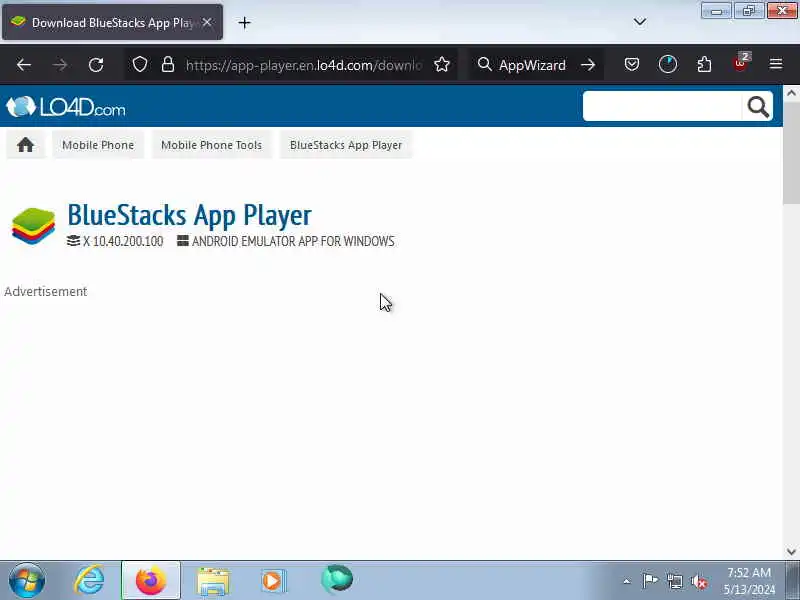Open Windows Media Player taskbar icon
The width and height of the screenshot is (800, 600).
274,581
